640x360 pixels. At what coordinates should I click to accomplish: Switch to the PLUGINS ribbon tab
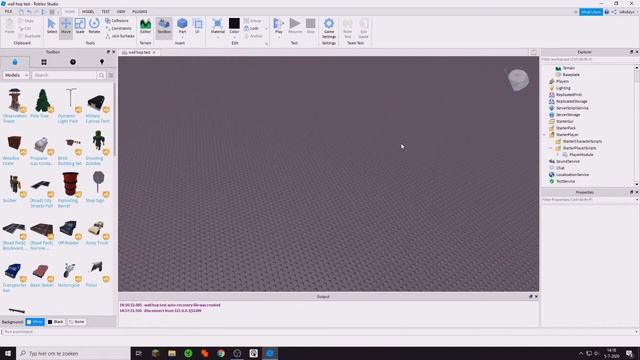140,11
